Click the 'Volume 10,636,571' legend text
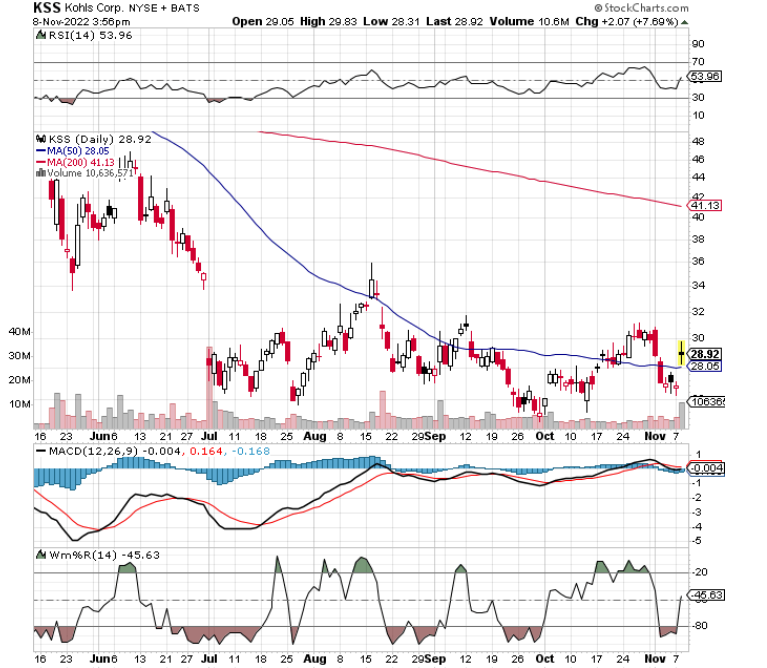 [x=90, y=173]
